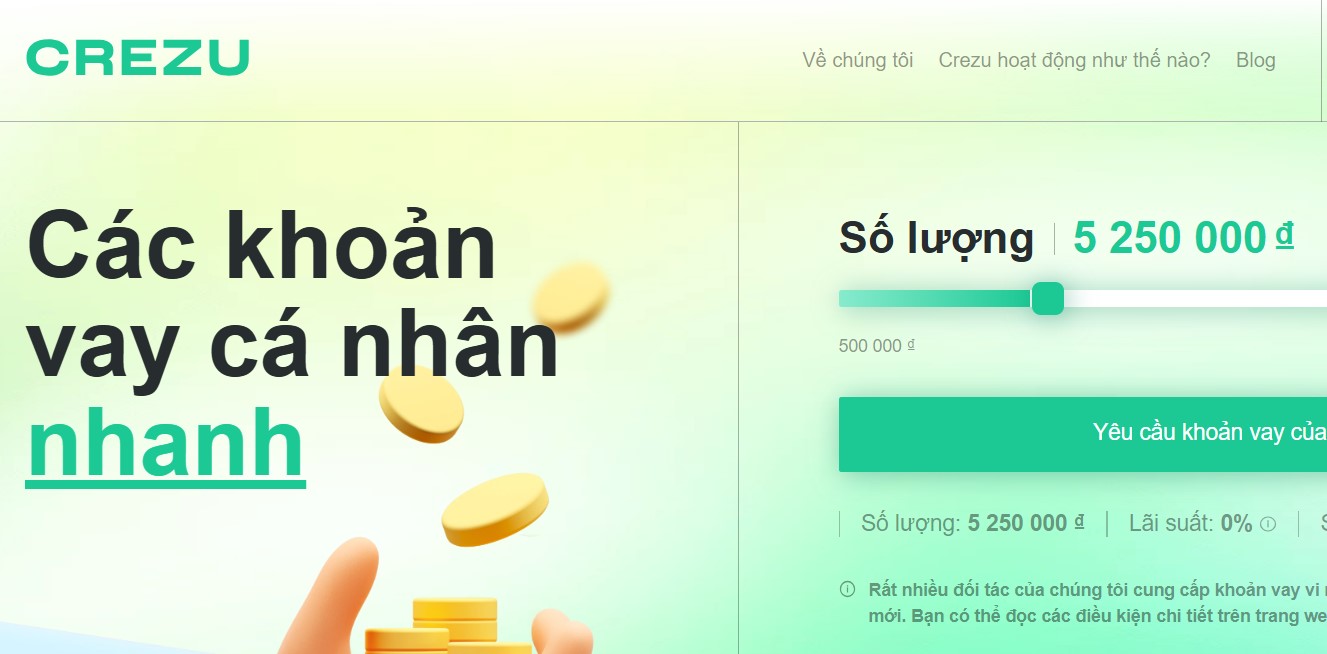Click the blurred coin near the heading
This screenshot has width=1327, height=654.
coord(570,296)
